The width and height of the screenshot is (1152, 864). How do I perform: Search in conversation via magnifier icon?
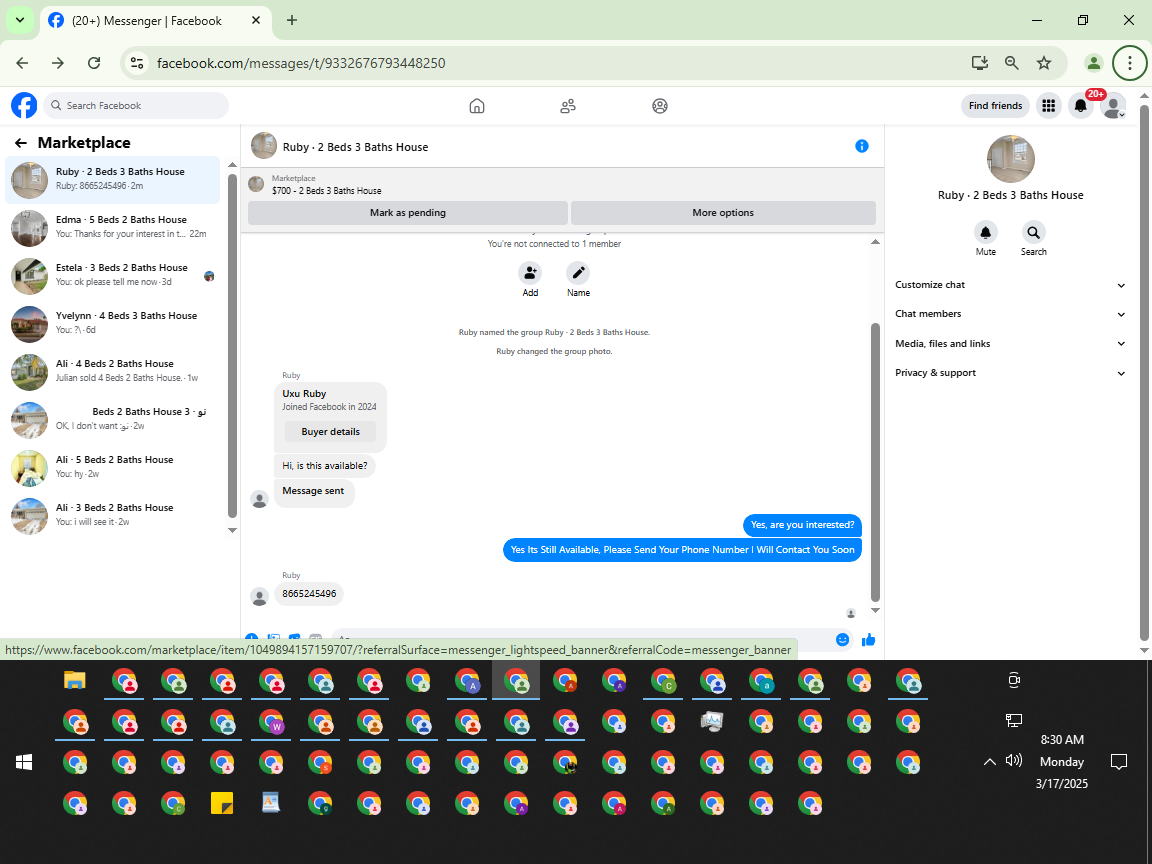pos(1033,232)
